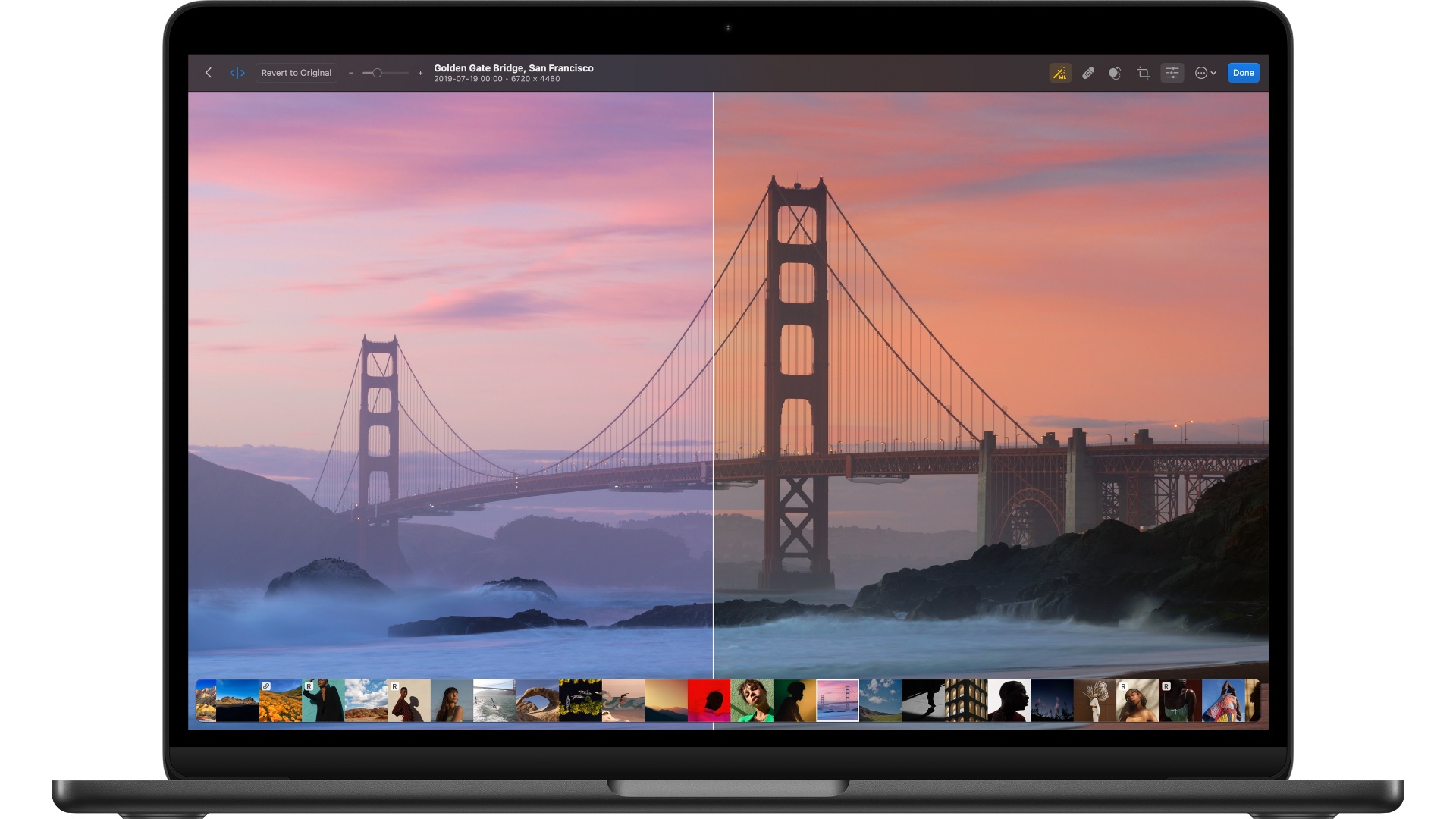Viewport: 1456px width, 819px height.
Task: Zoom in with the plus icon
Action: [420, 73]
